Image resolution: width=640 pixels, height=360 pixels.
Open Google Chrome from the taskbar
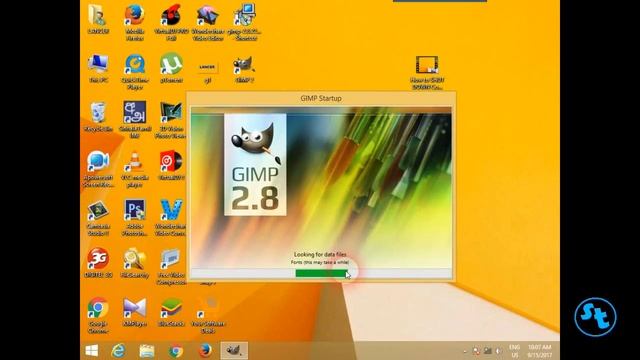176,351
